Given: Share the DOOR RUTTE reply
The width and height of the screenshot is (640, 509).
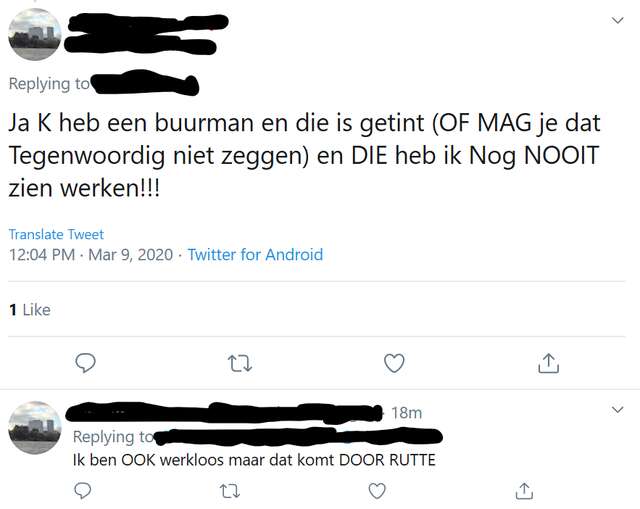Looking at the screenshot, I should tap(524, 491).
